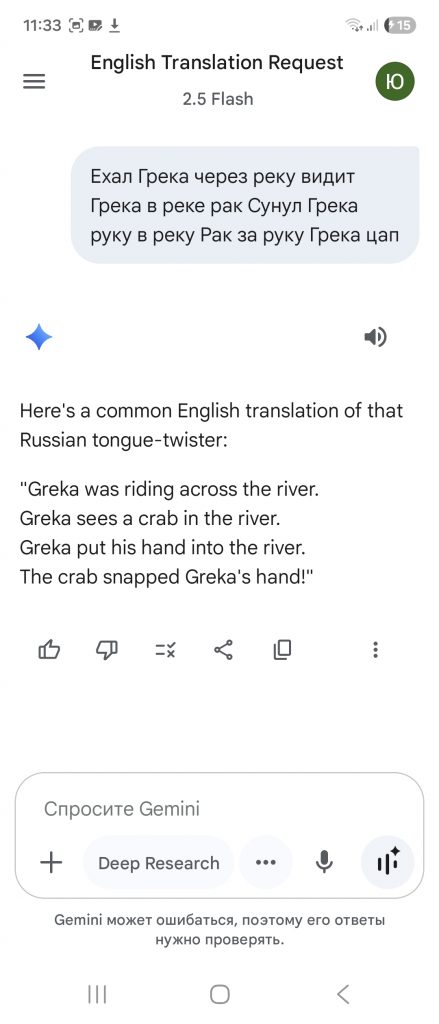Expand more tools with the ellipsis chip

[266, 863]
